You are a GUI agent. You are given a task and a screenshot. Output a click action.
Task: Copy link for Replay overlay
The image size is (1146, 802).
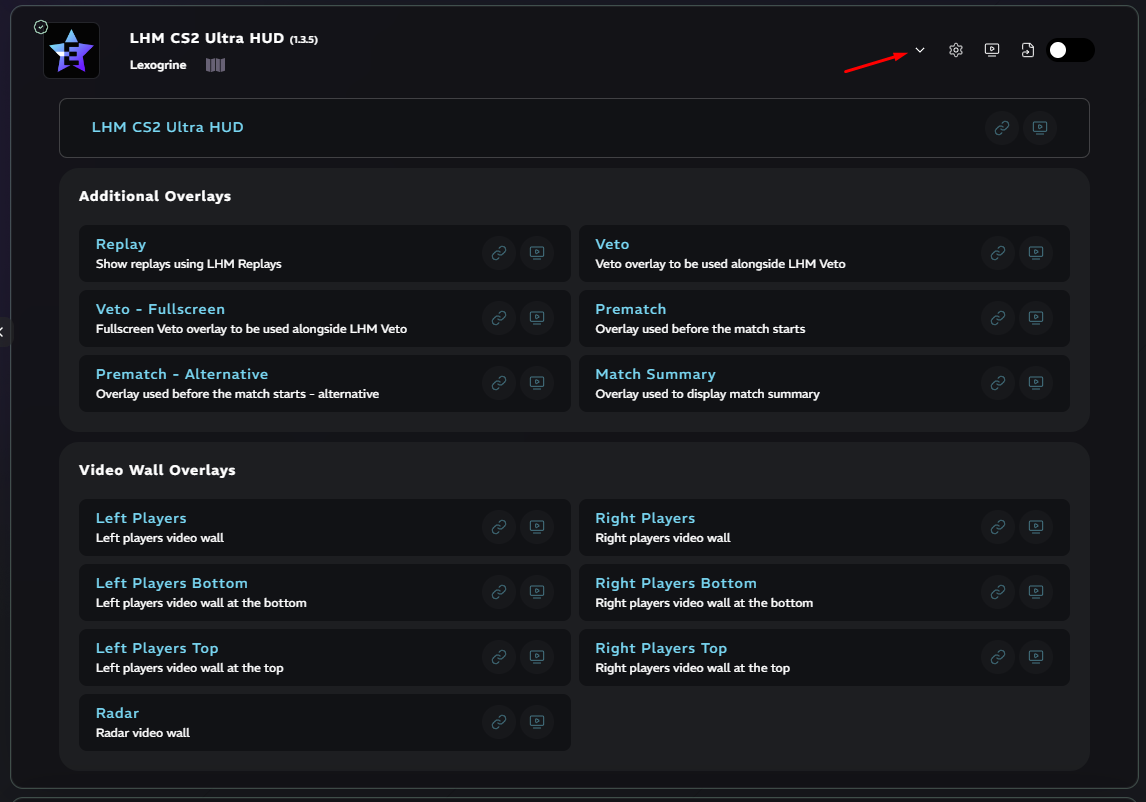point(499,253)
